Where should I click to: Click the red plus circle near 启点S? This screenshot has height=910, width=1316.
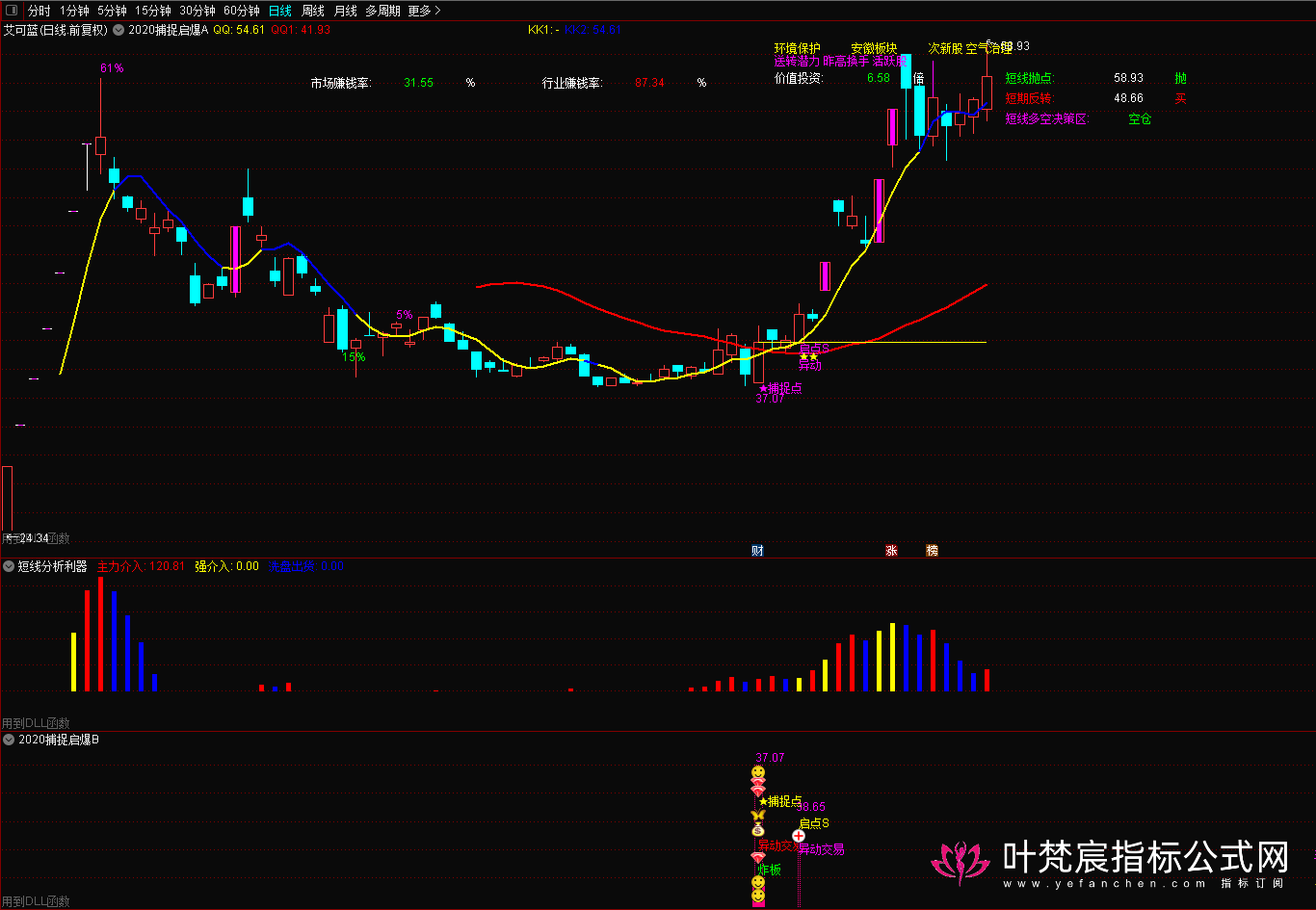click(x=798, y=836)
